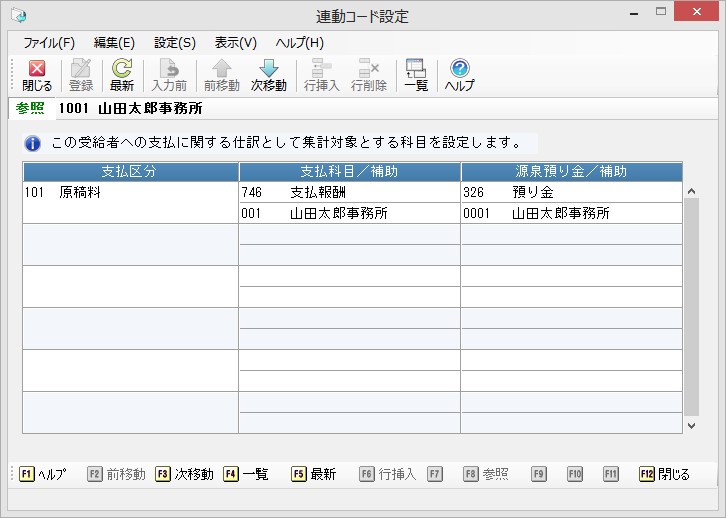Click the 最新 refresh toolbar icon
This screenshot has height=518, width=726.
coord(122,69)
